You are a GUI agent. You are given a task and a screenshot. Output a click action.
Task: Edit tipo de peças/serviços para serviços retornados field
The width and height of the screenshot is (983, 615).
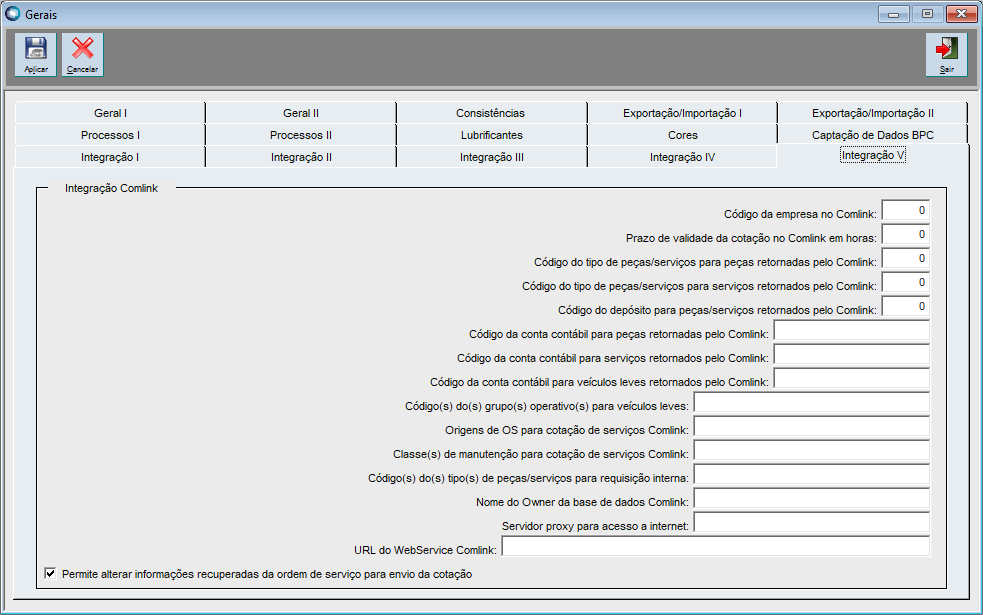click(905, 282)
